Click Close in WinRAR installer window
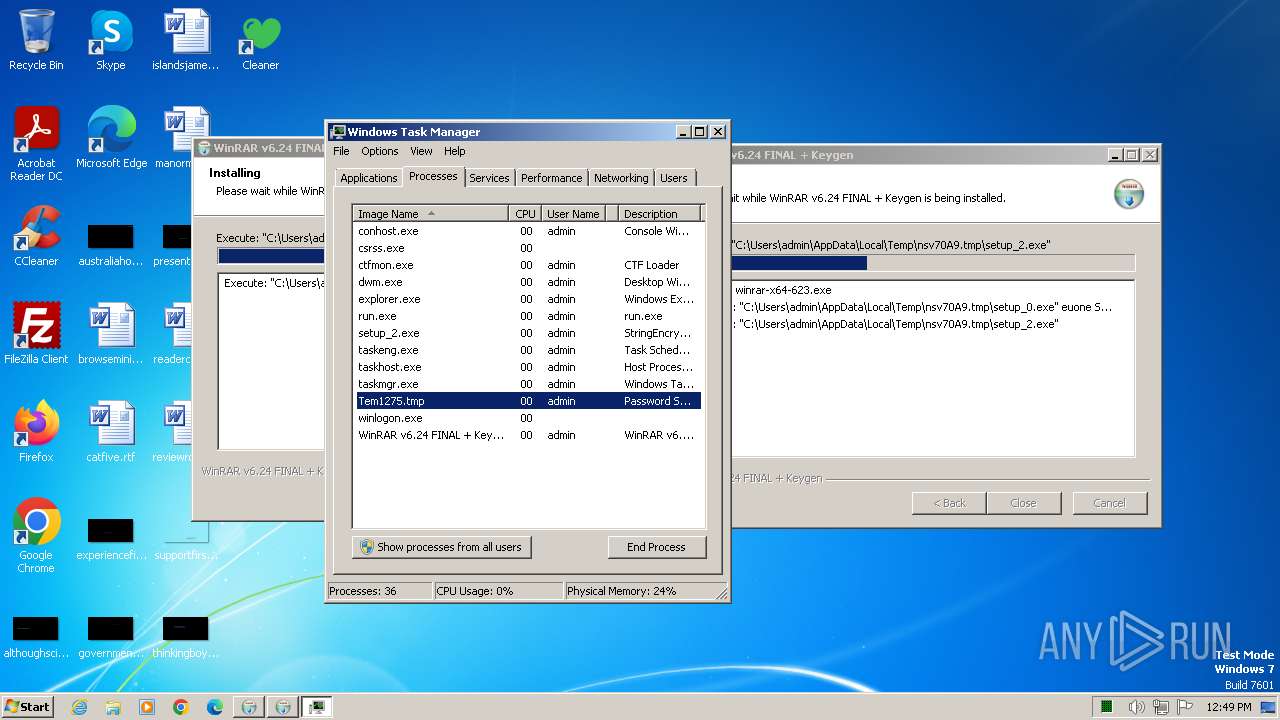Image resolution: width=1280 pixels, height=720 pixels. click(x=1023, y=503)
